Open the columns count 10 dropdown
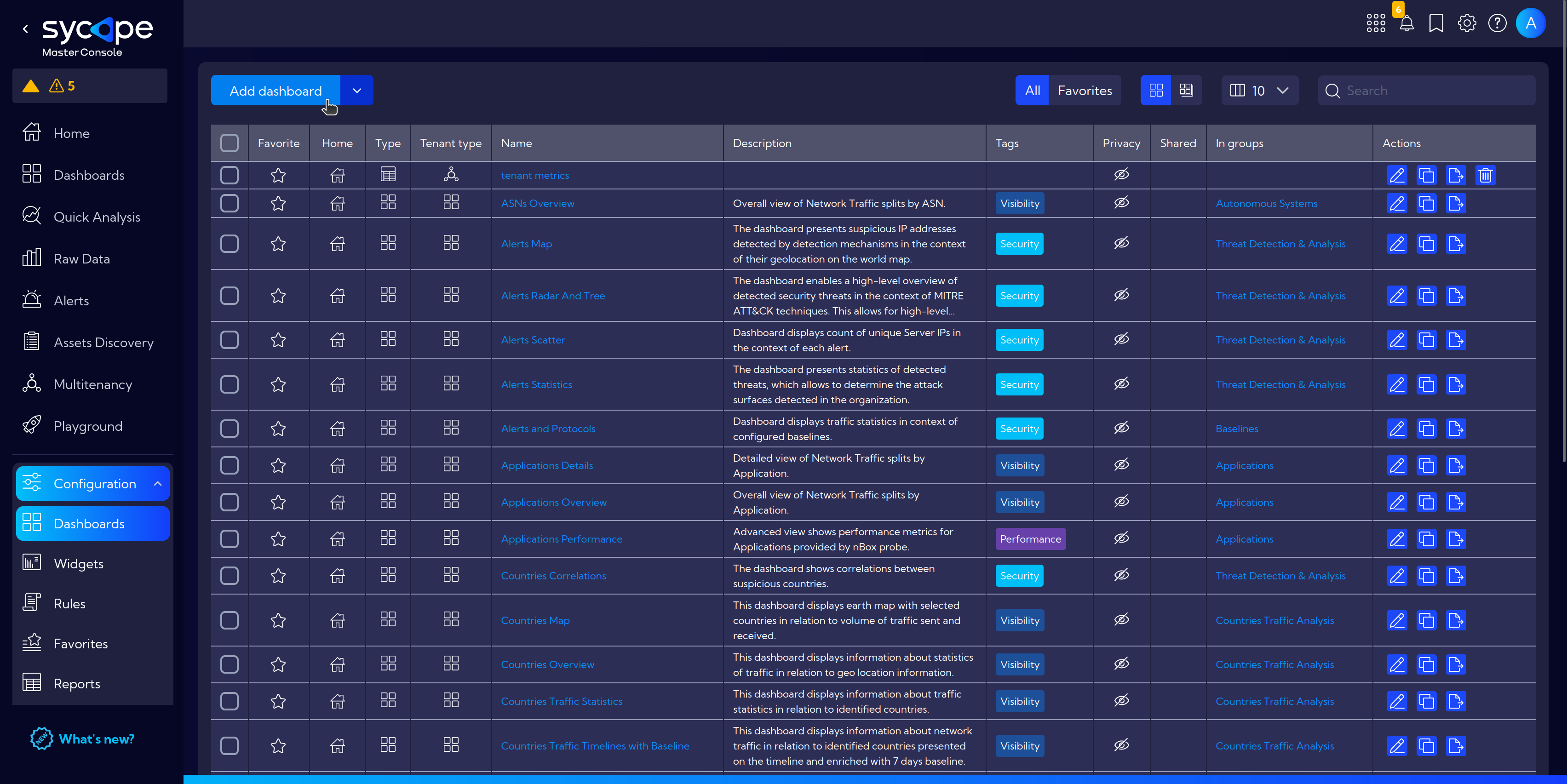The width and height of the screenshot is (1567, 784). tap(1259, 91)
